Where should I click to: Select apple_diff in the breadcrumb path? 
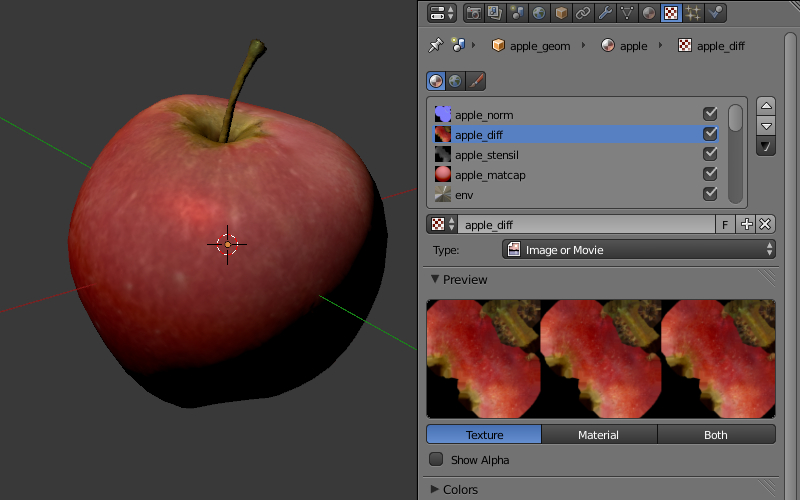pyautogui.click(x=711, y=46)
